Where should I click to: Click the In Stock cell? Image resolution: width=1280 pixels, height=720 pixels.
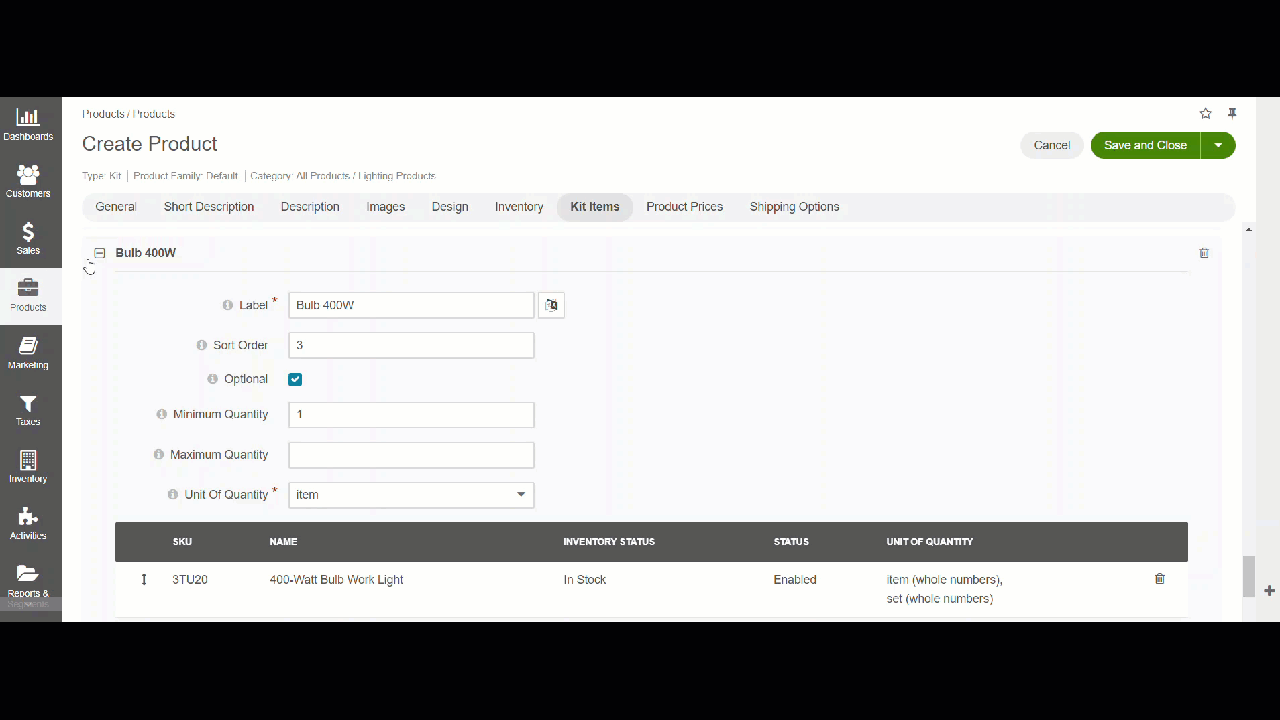coord(585,580)
